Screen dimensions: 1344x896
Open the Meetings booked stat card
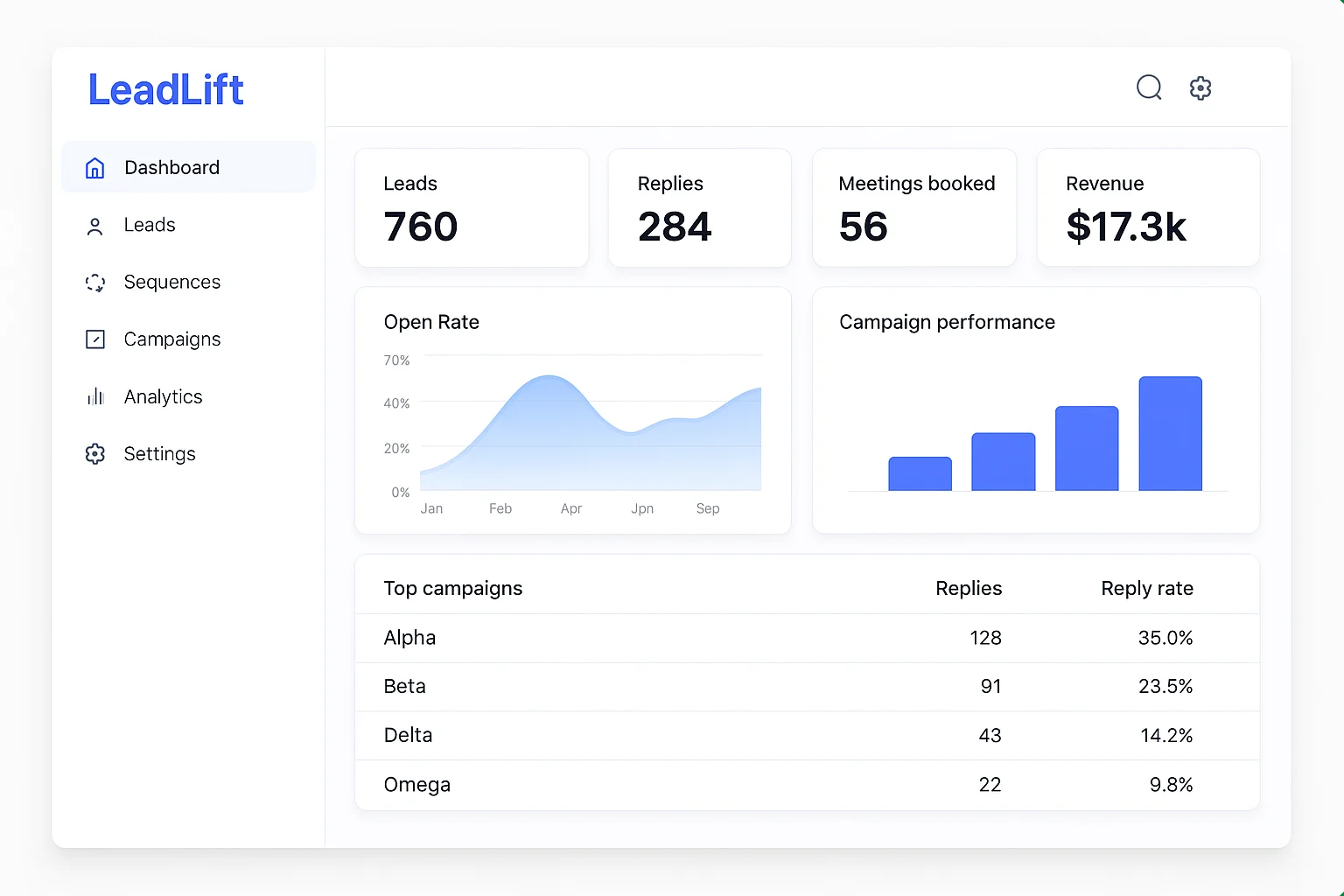(x=913, y=208)
